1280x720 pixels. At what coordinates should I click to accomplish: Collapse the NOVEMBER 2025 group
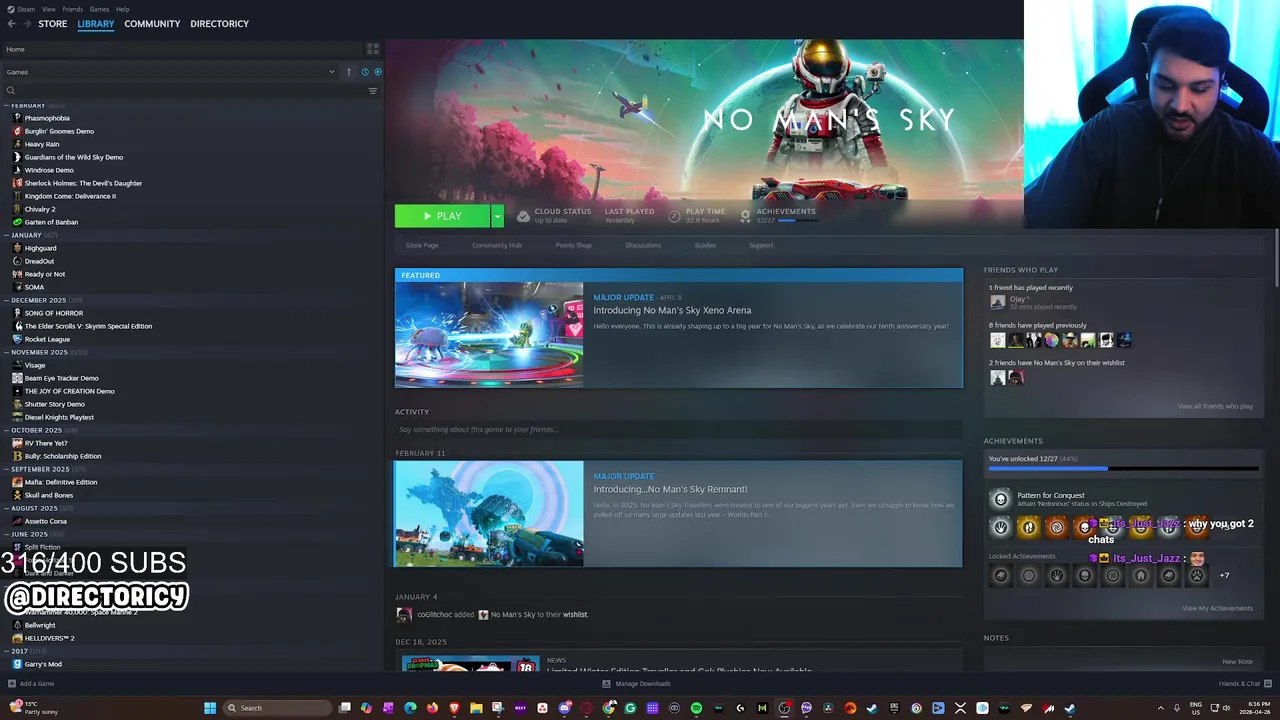tap(7, 352)
